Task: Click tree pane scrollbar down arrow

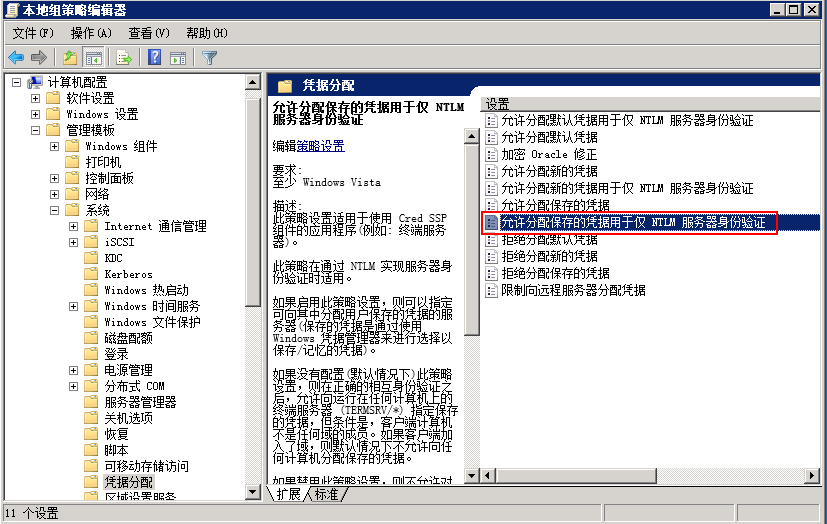Action: point(253,492)
